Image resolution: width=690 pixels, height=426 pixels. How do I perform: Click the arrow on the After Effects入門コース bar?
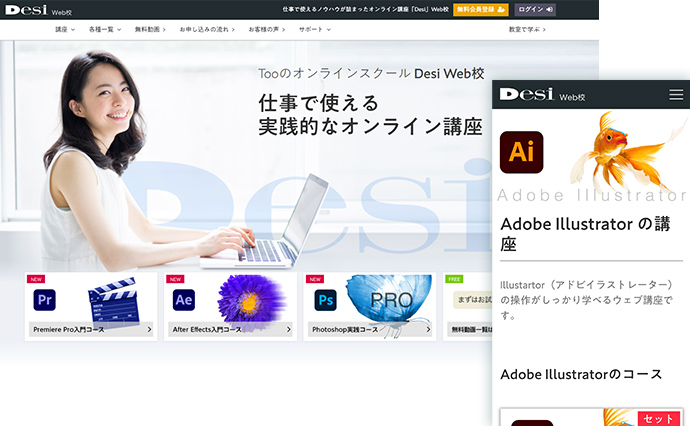click(x=289, y=329)
